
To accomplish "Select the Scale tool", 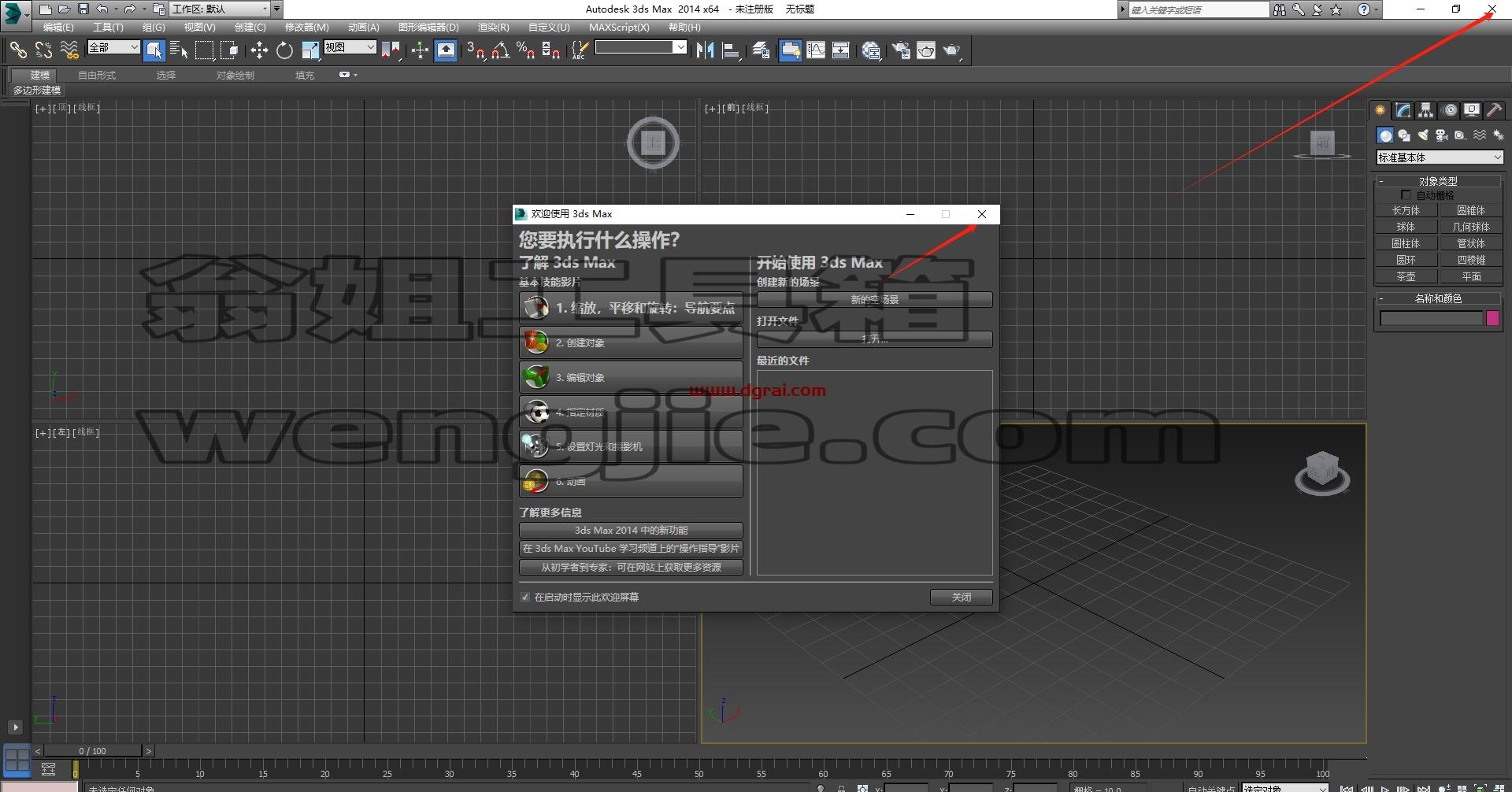I will 310,50.
